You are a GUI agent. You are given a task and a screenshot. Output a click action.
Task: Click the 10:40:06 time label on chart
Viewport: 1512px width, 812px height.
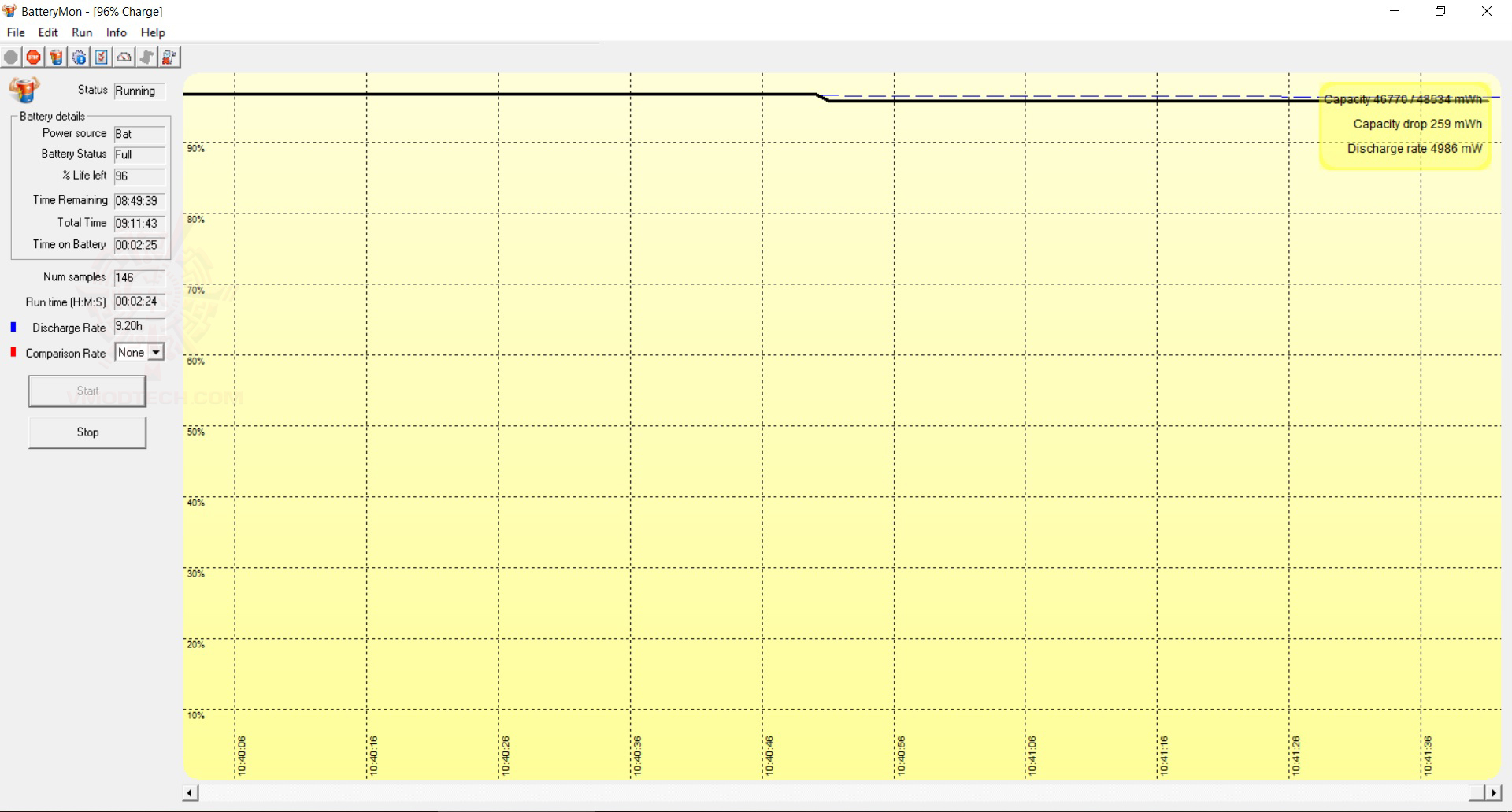[242, 756]
